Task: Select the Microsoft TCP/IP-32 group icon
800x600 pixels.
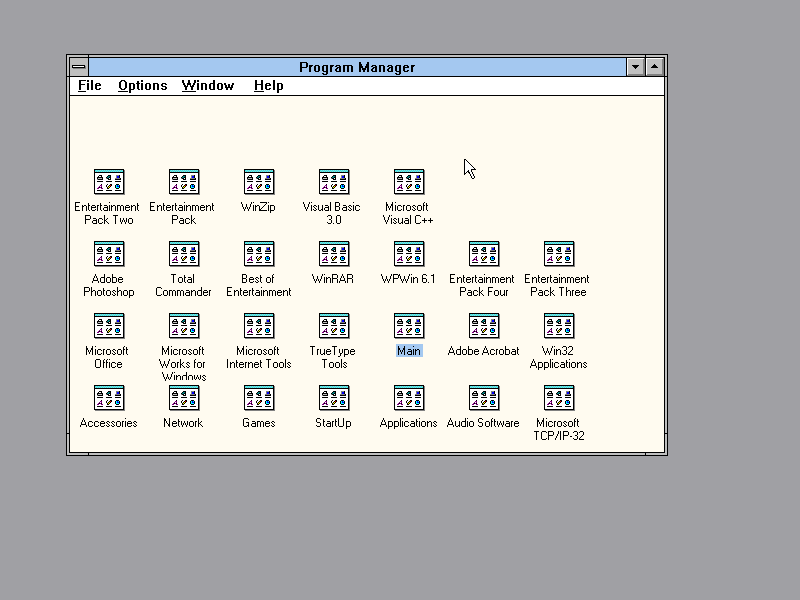Action: (x=559, y=398)
